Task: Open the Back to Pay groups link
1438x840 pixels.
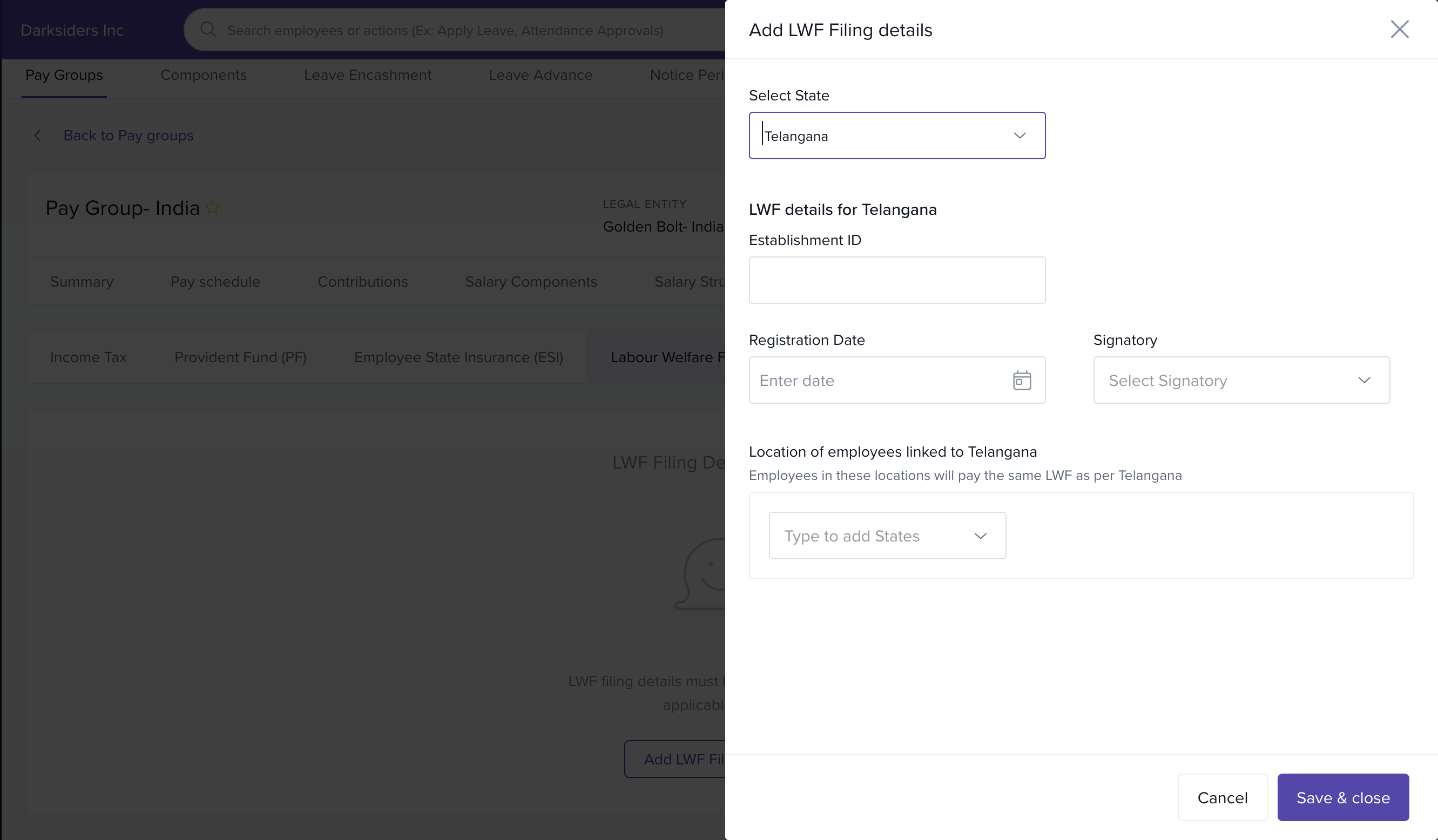Action: [128, 136]
